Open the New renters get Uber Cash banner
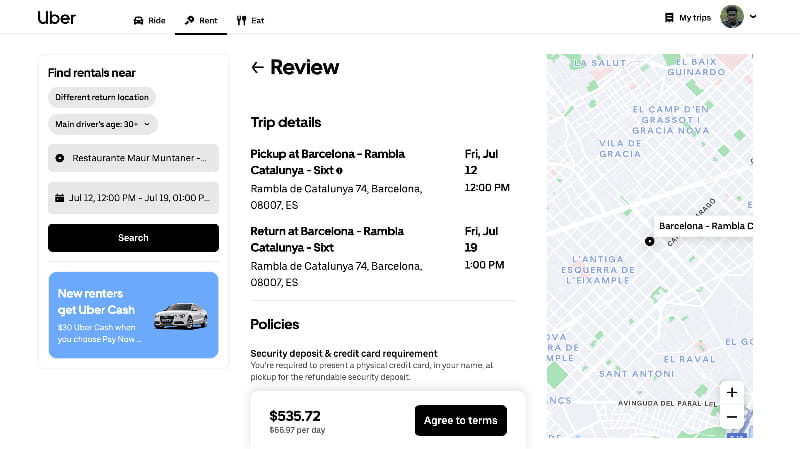 coord(134,315)
